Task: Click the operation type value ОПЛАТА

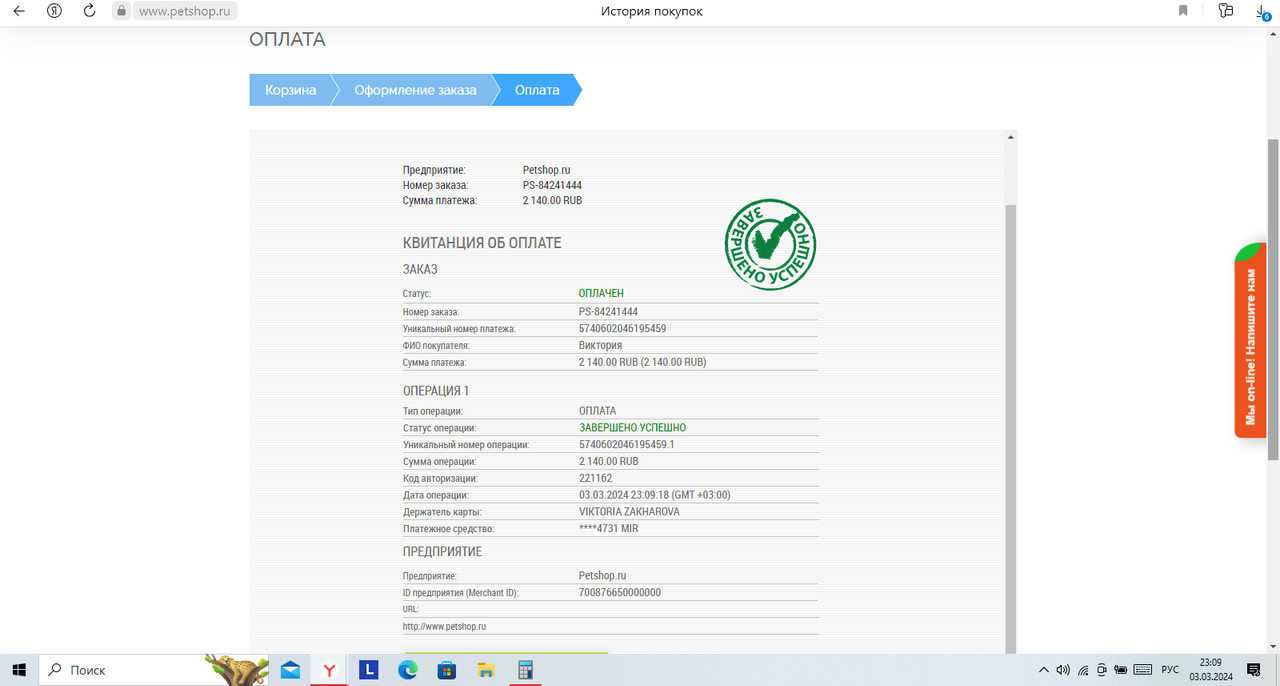Action: coord(597,411)
